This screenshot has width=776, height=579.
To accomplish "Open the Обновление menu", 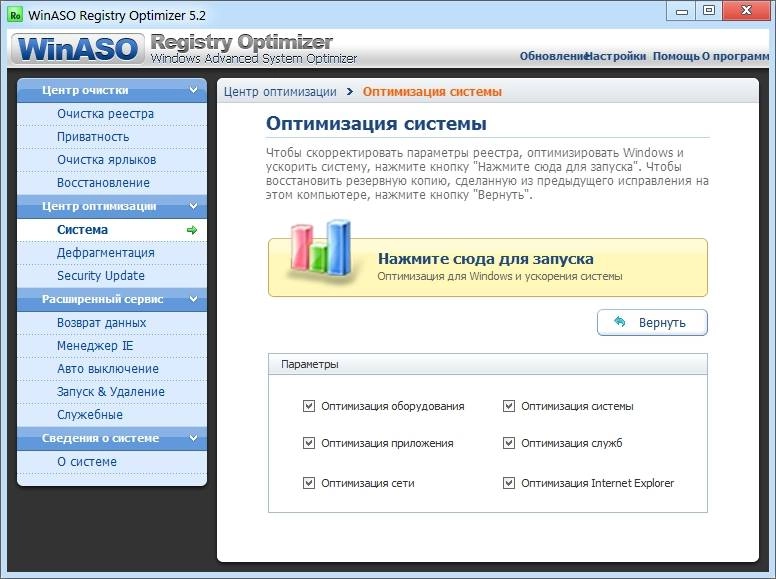I will [x=552, y=56].
